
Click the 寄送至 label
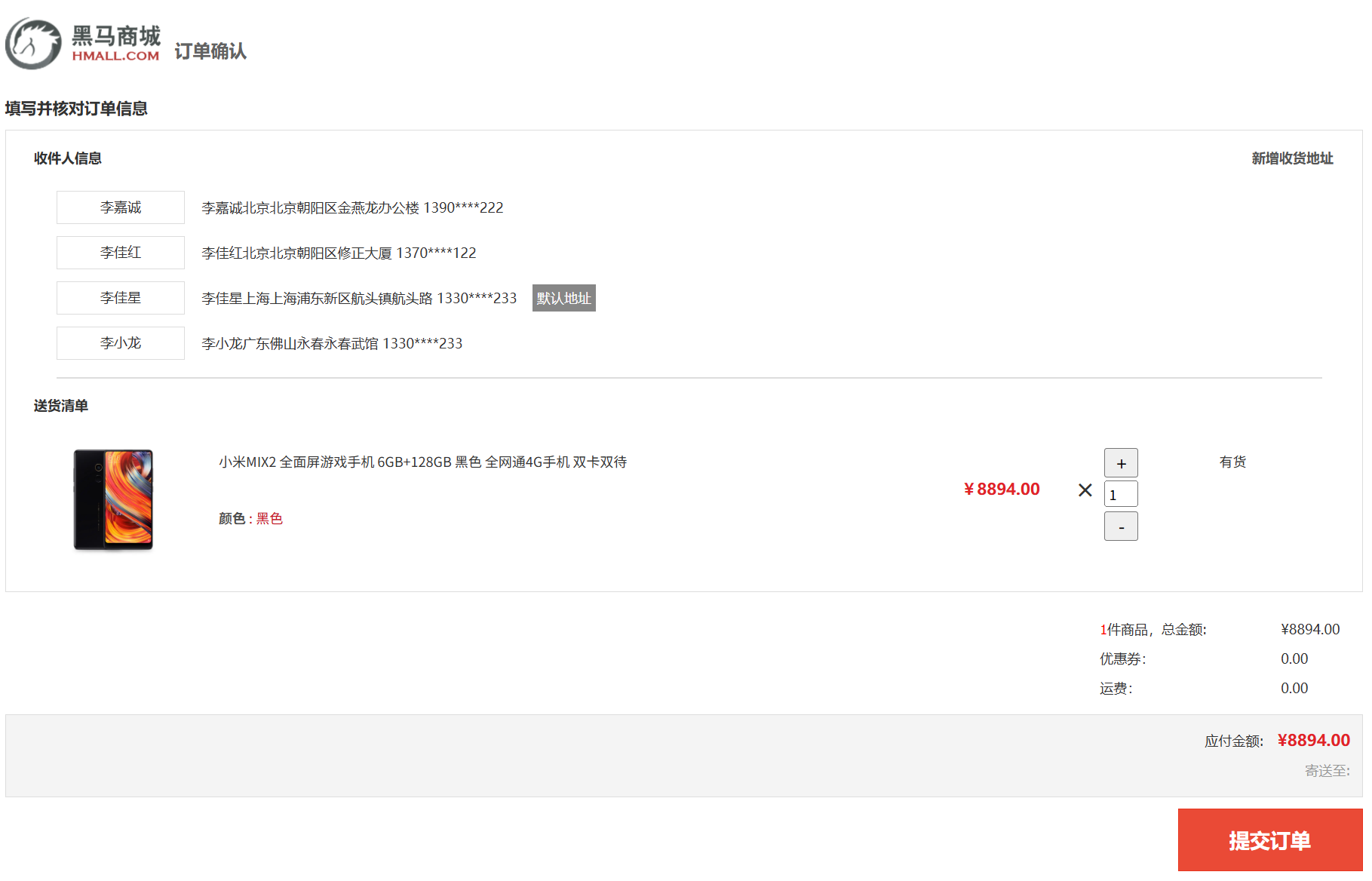[1327, 770]
